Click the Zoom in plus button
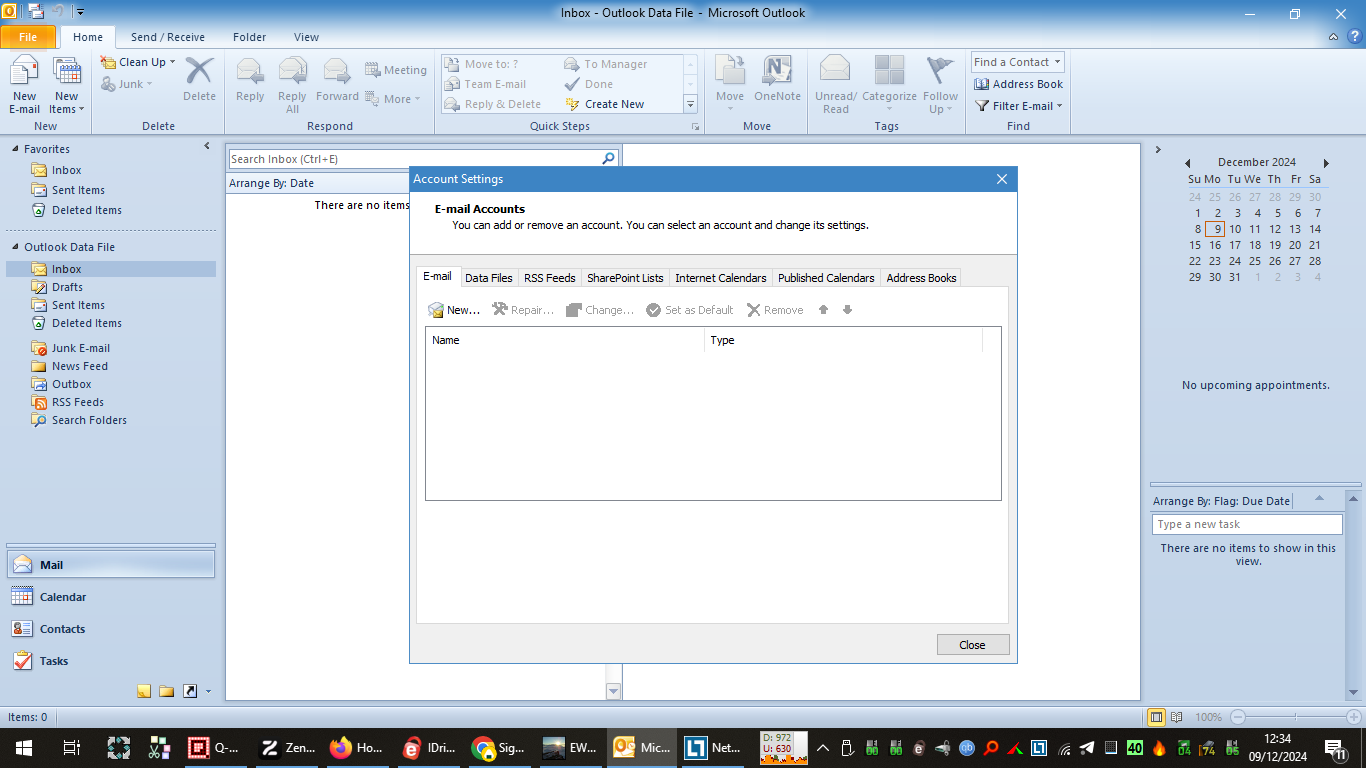This screenshot has height=768, width=1366. (1354, 717)
